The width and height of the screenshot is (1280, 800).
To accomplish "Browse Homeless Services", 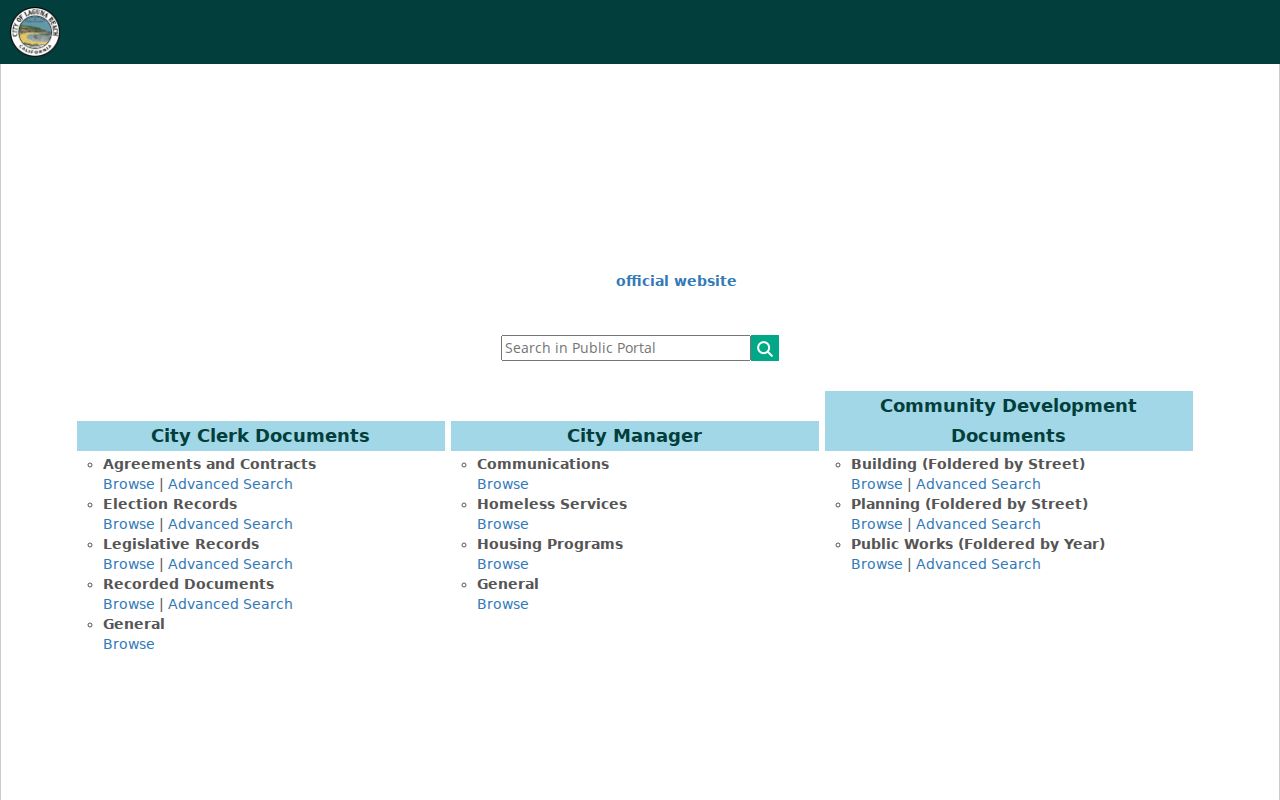I will pos(503,524).
